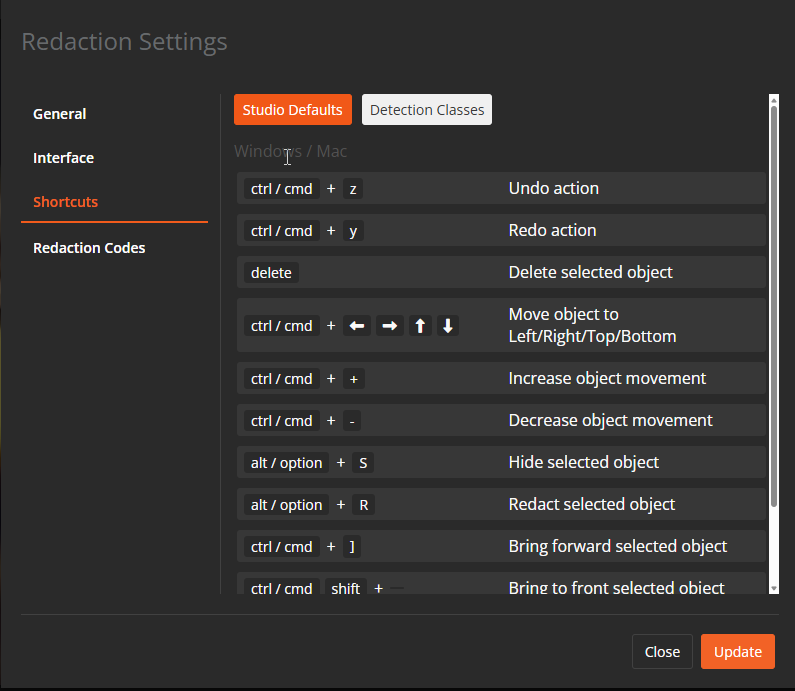795x691 pixels.
Task: Click the scrollbar's top up arrow
Action: click(773, 100)
